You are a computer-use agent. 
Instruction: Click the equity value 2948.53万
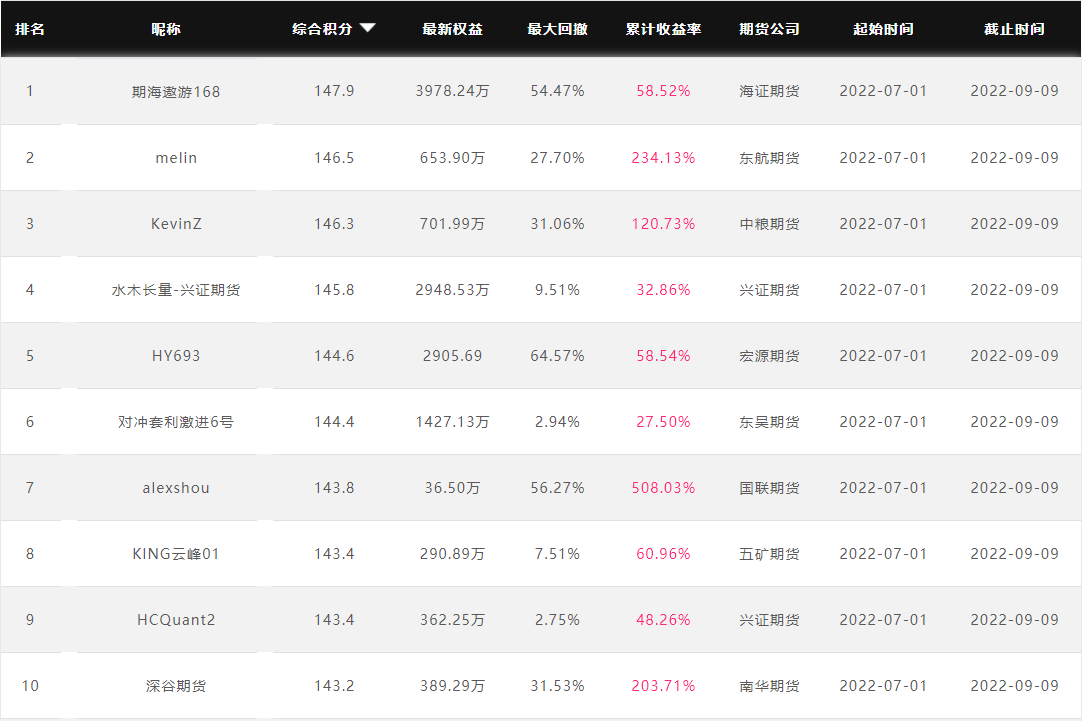pos(452,290)
